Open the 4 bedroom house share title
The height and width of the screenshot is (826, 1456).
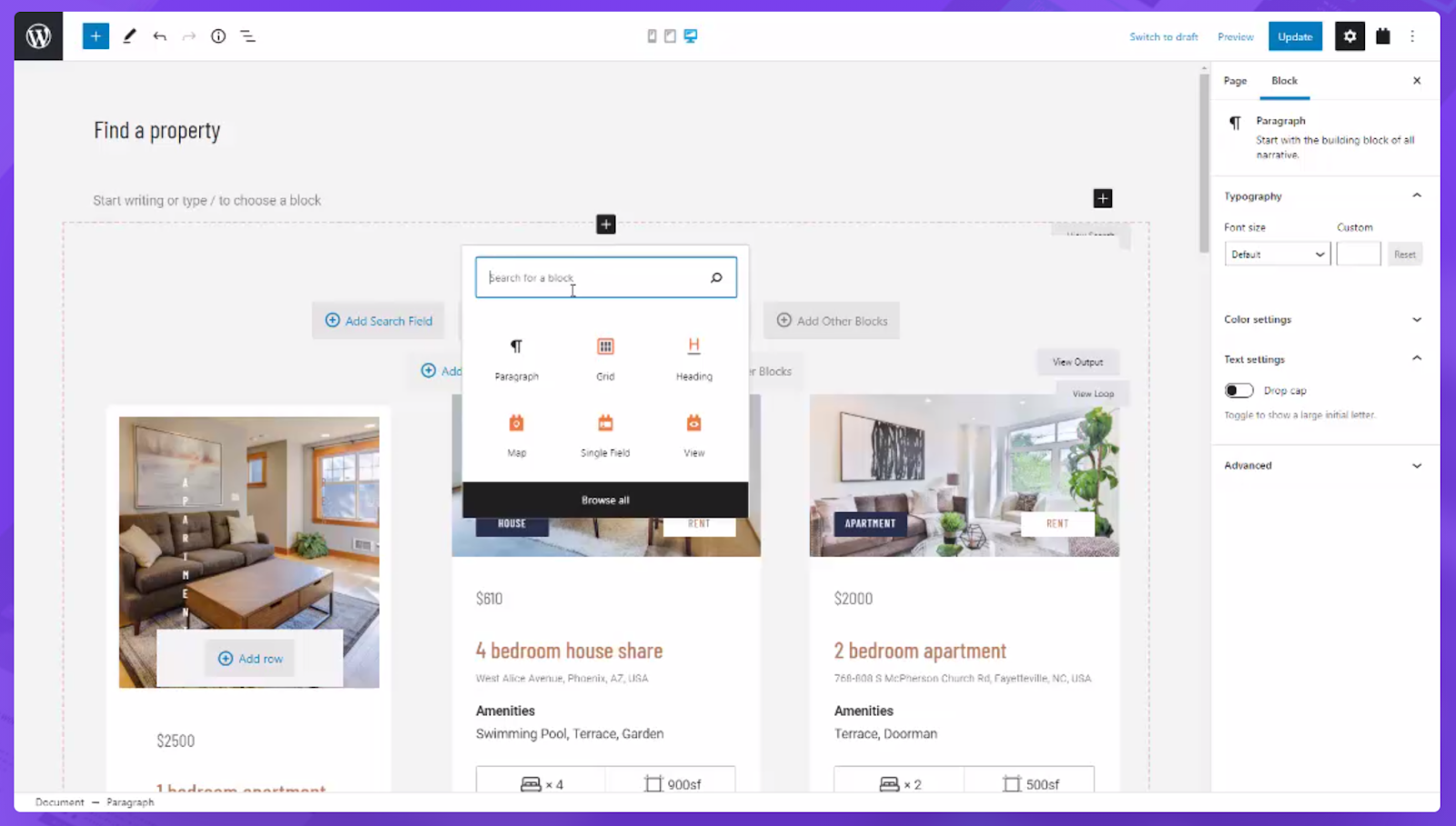(x=569, y=651)
